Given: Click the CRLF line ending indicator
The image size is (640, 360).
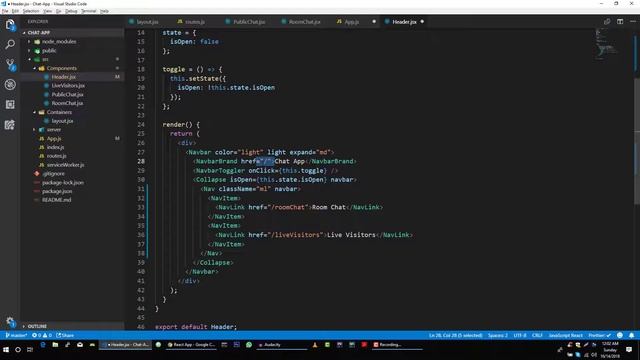Looking at the screenshot, I should click(537, 335).
